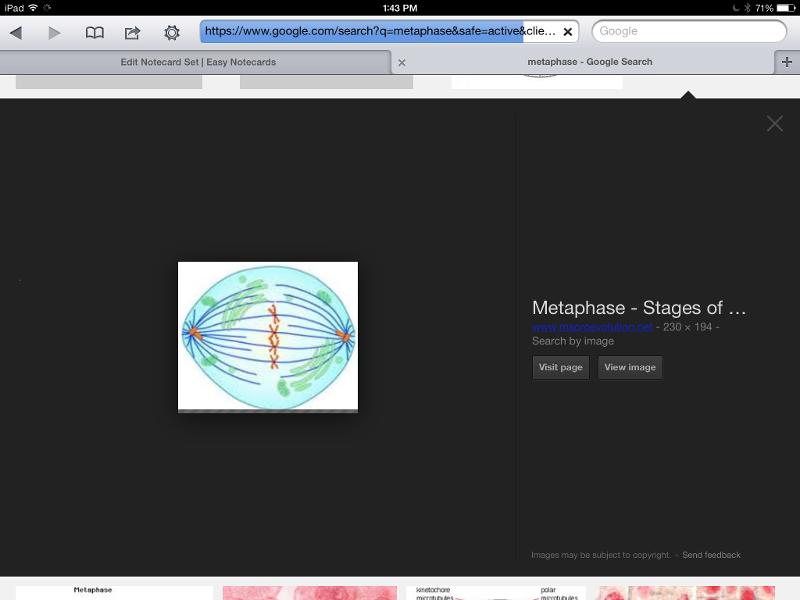800x600 pixels.
Task: Tap the metaphase cell diagram preview image
Action: [x=267, y=336]
